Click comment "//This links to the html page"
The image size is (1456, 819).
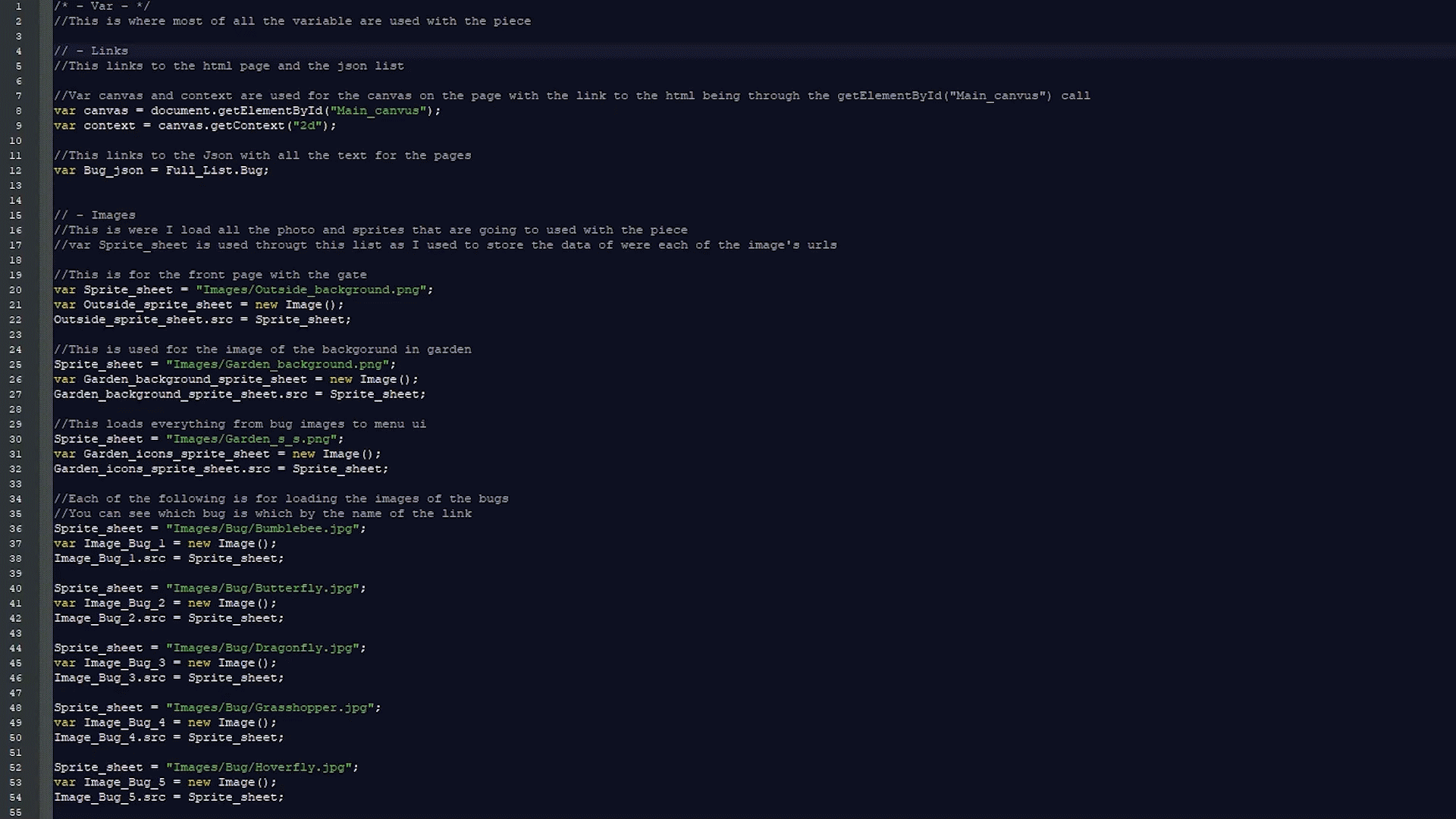click(x=229, y=66)
